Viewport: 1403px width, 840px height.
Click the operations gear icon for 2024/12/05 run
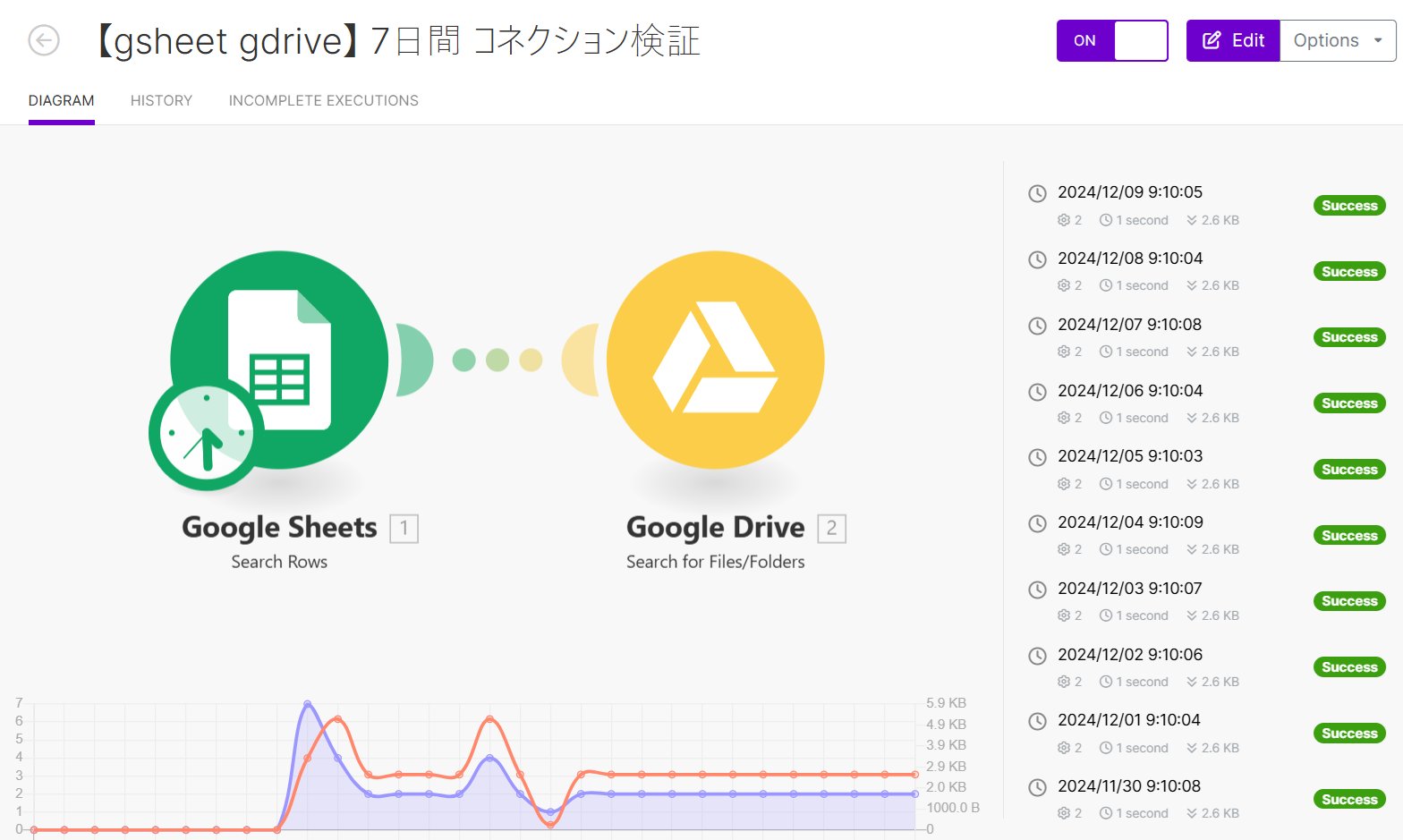[x=1064, y=484]
